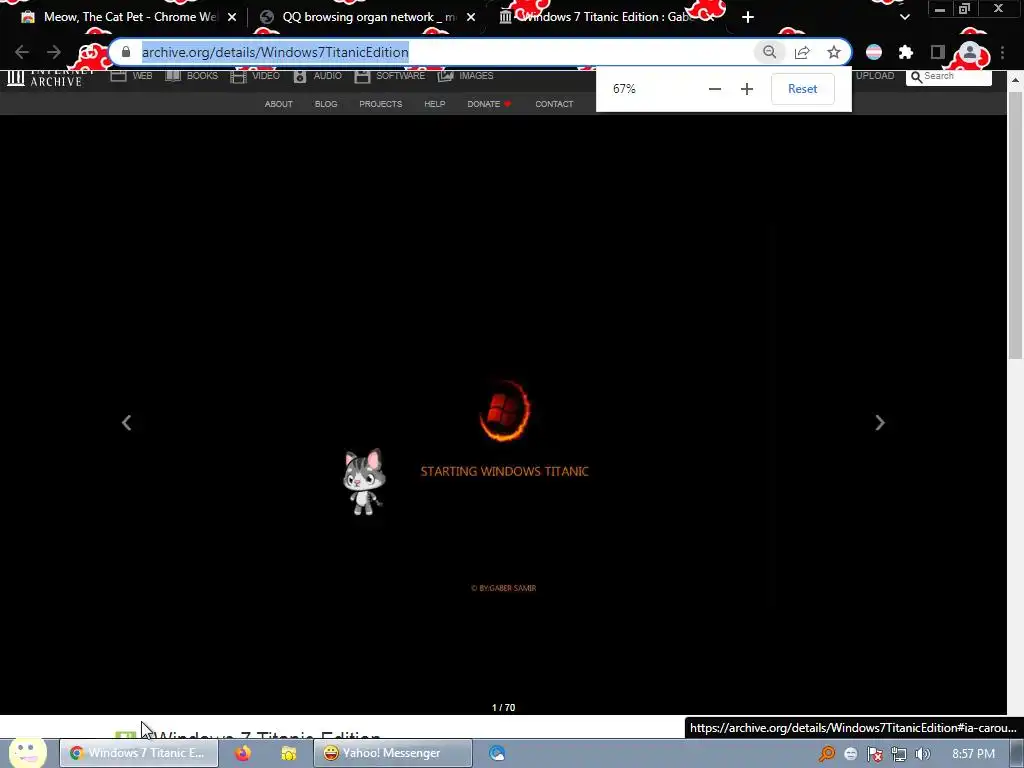Open the Chrome profile avatar

[970, 52]
